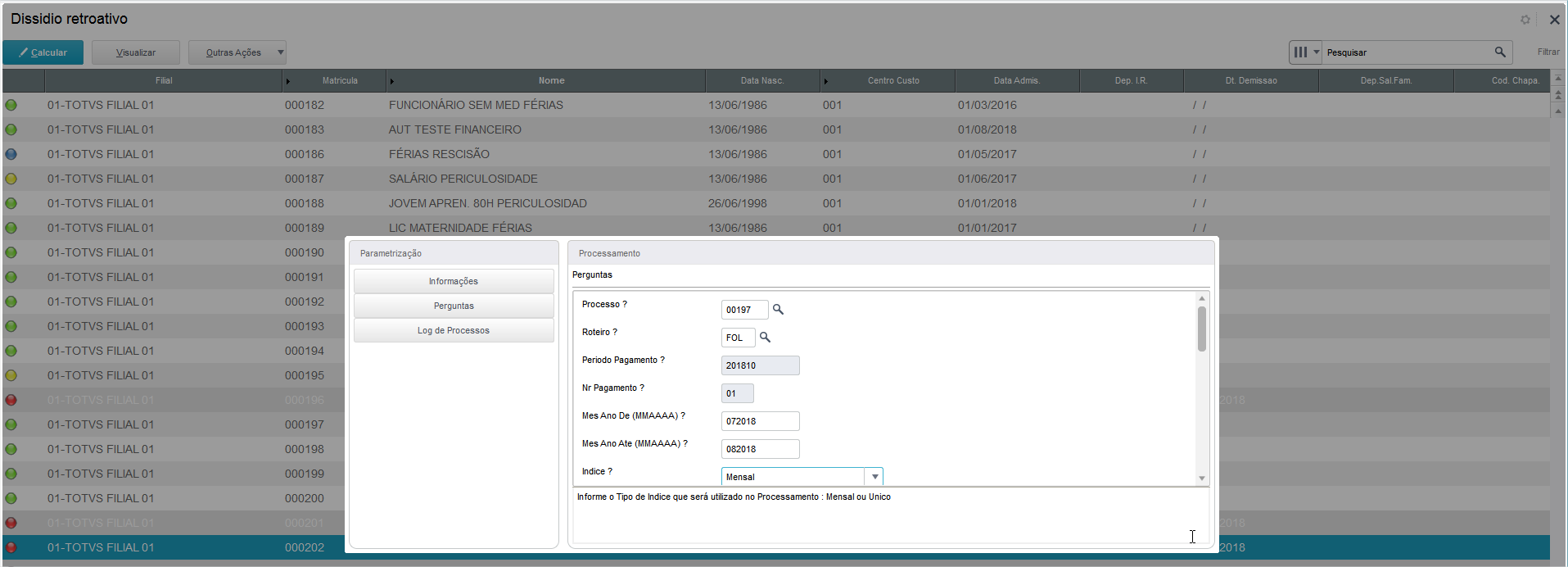Open the Perguntas section
The image size is (1568, 567).
point(454,306)
